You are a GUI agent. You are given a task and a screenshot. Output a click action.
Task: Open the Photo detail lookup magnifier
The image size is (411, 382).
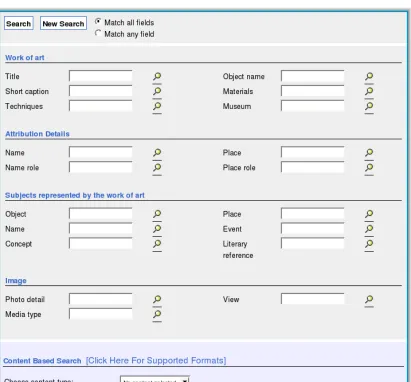tap(157, 299)
